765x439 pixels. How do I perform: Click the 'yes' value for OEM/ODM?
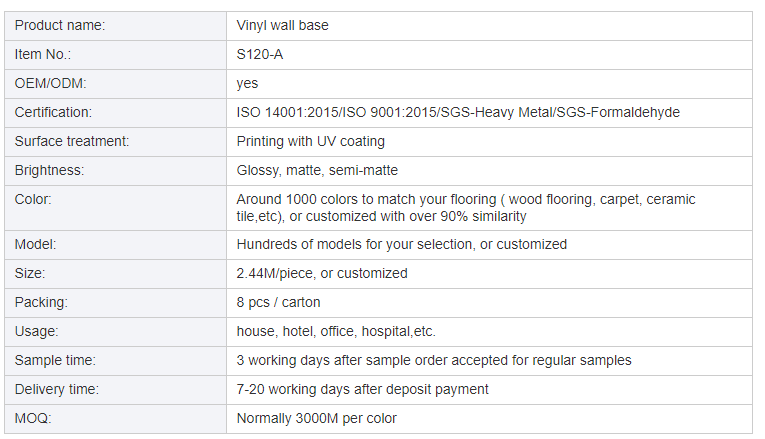click(247, 83)
